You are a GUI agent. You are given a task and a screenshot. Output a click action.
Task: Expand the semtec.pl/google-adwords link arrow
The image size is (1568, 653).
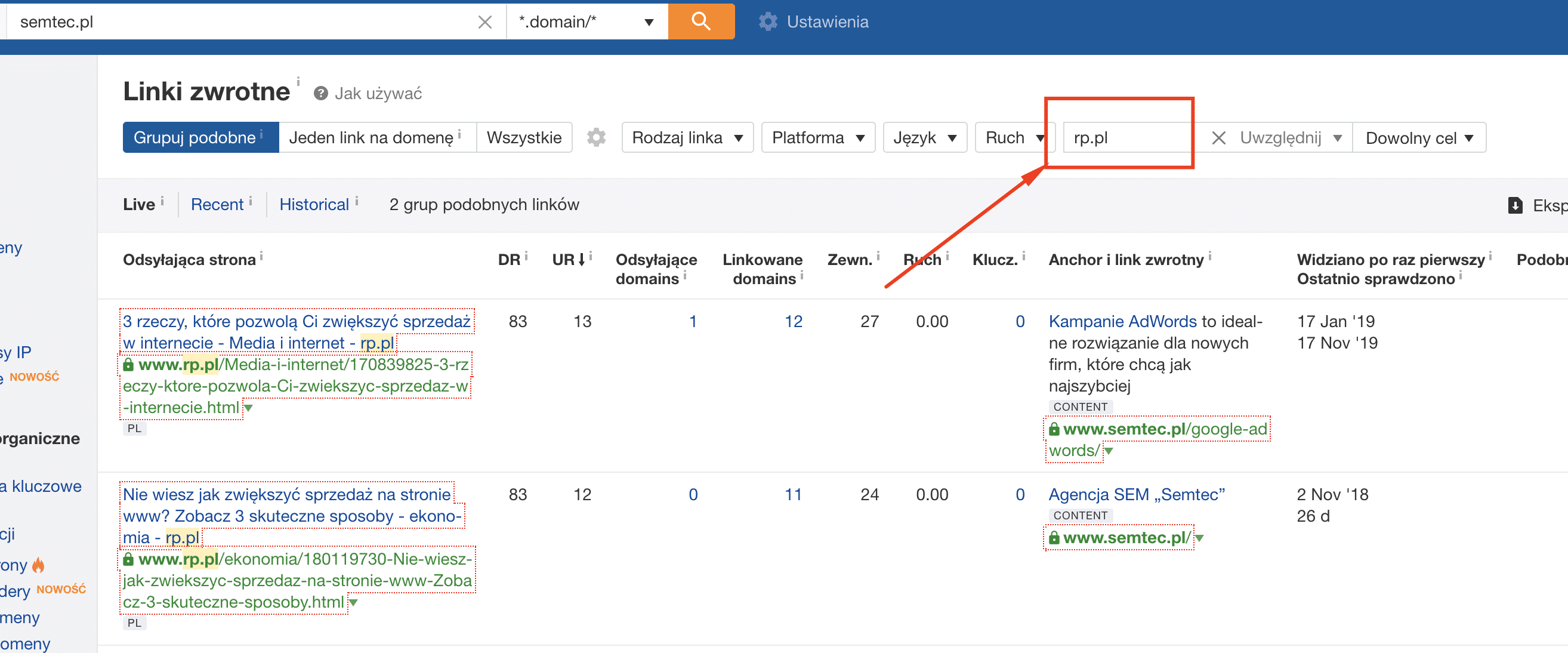click(1109, 451)
